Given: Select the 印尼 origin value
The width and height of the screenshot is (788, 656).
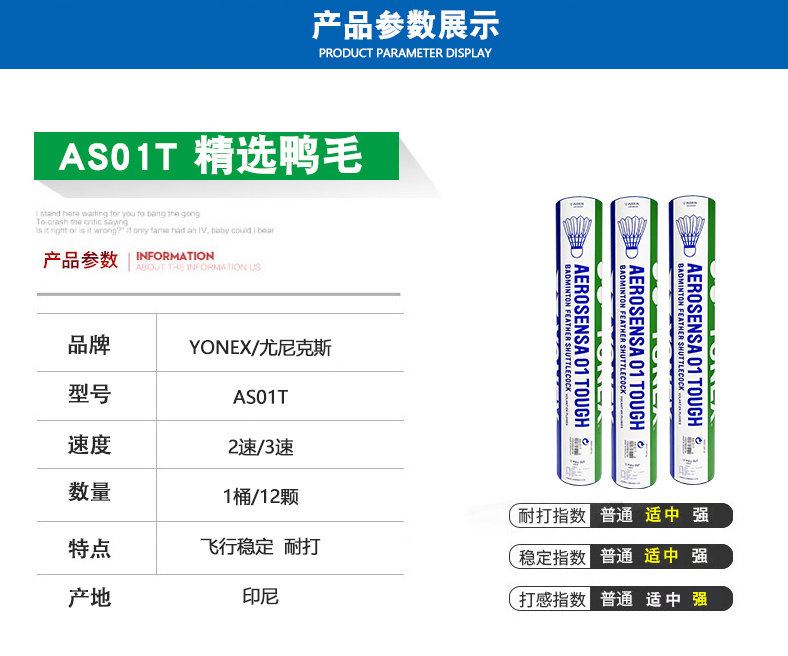Looking at the screenshot, I should (x=260, y=596).
